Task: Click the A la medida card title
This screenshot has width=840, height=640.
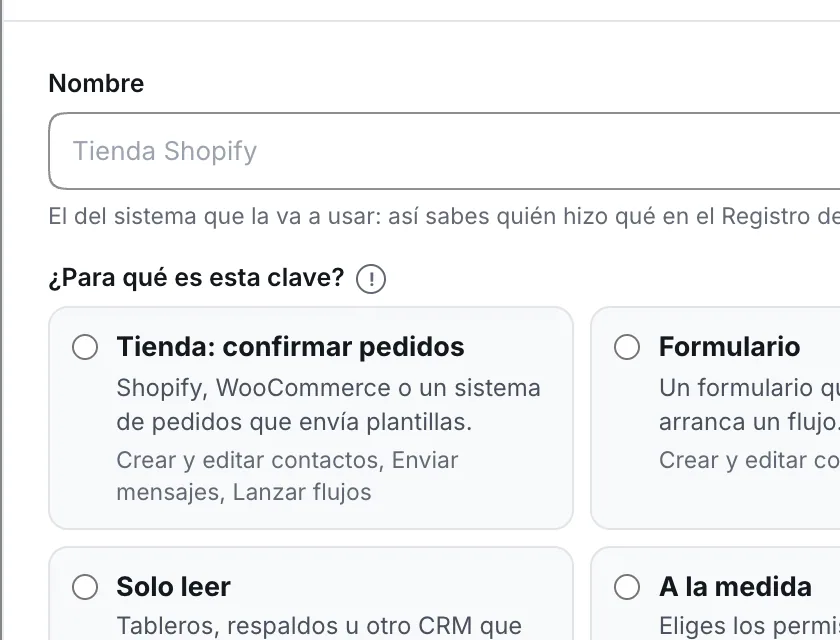Action: point(736,586)
